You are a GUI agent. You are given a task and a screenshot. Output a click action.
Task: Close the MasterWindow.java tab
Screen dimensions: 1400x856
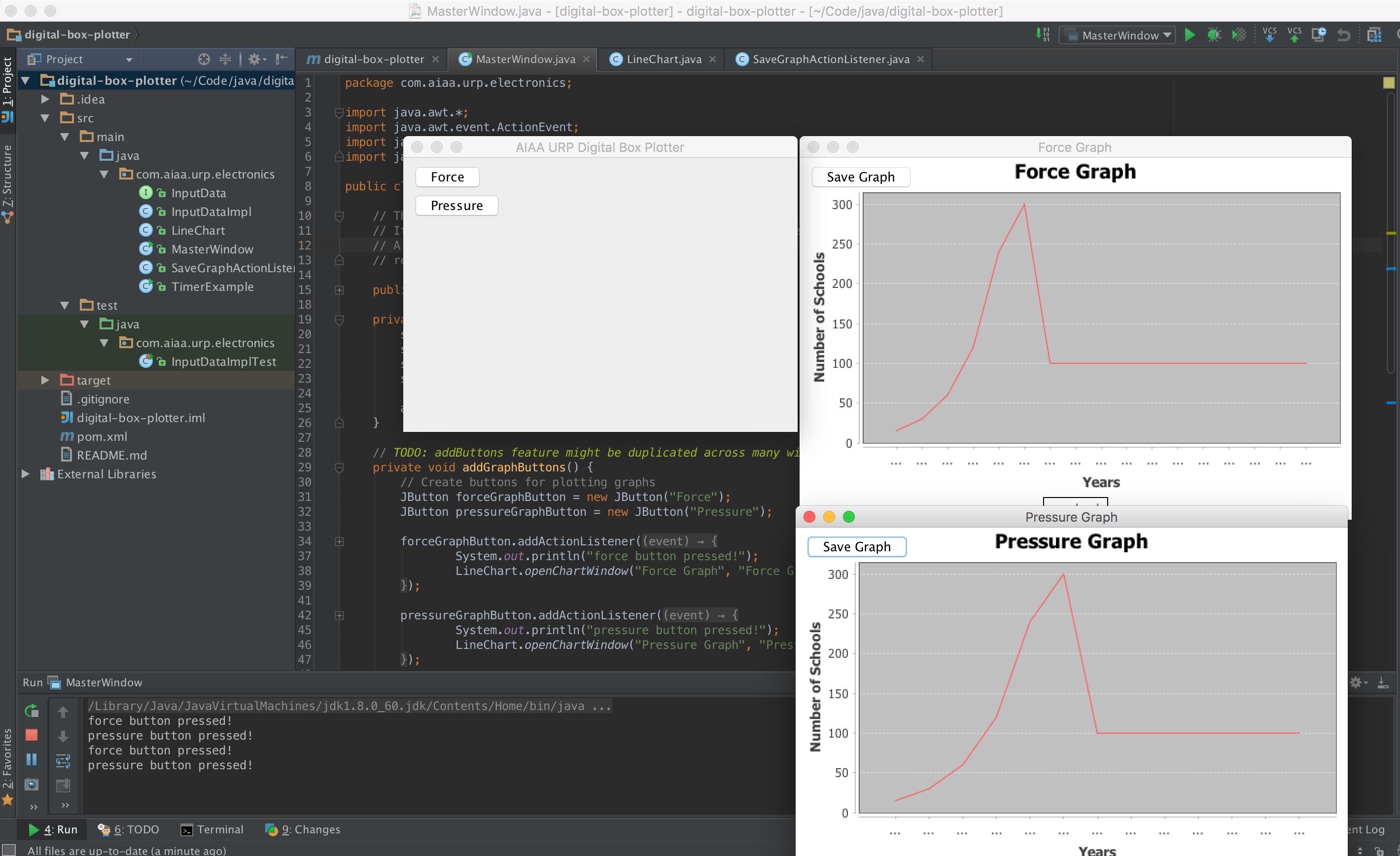click(586, 59)
